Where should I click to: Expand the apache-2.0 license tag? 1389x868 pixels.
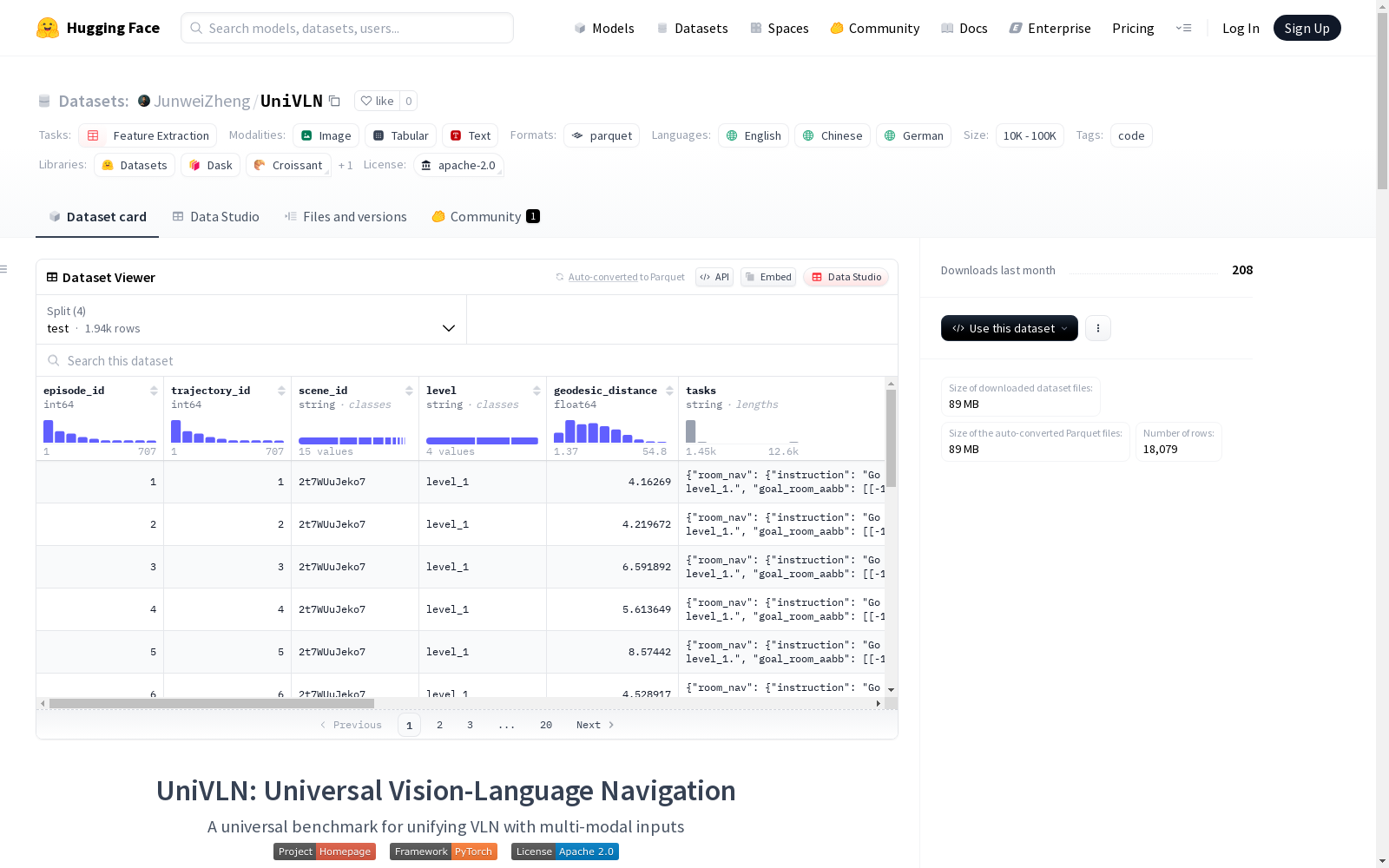point(458,165)
